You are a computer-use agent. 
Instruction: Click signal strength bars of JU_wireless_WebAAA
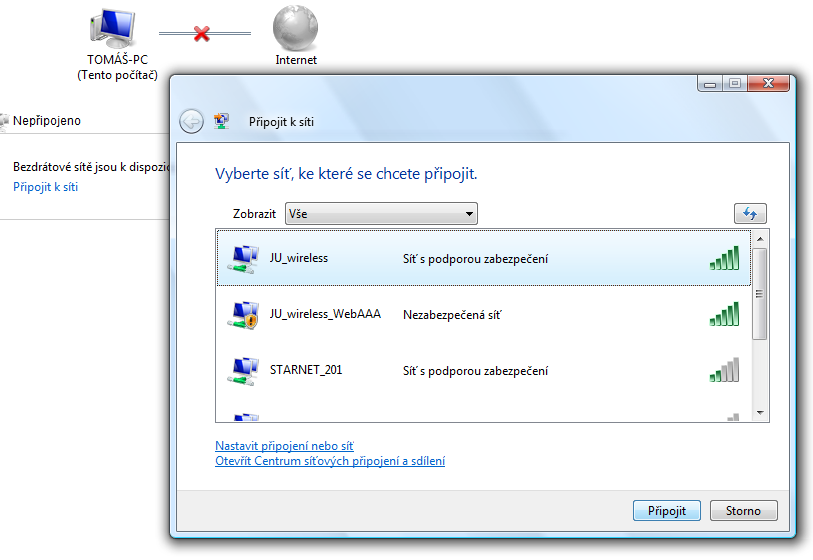(x=724, y=314)
